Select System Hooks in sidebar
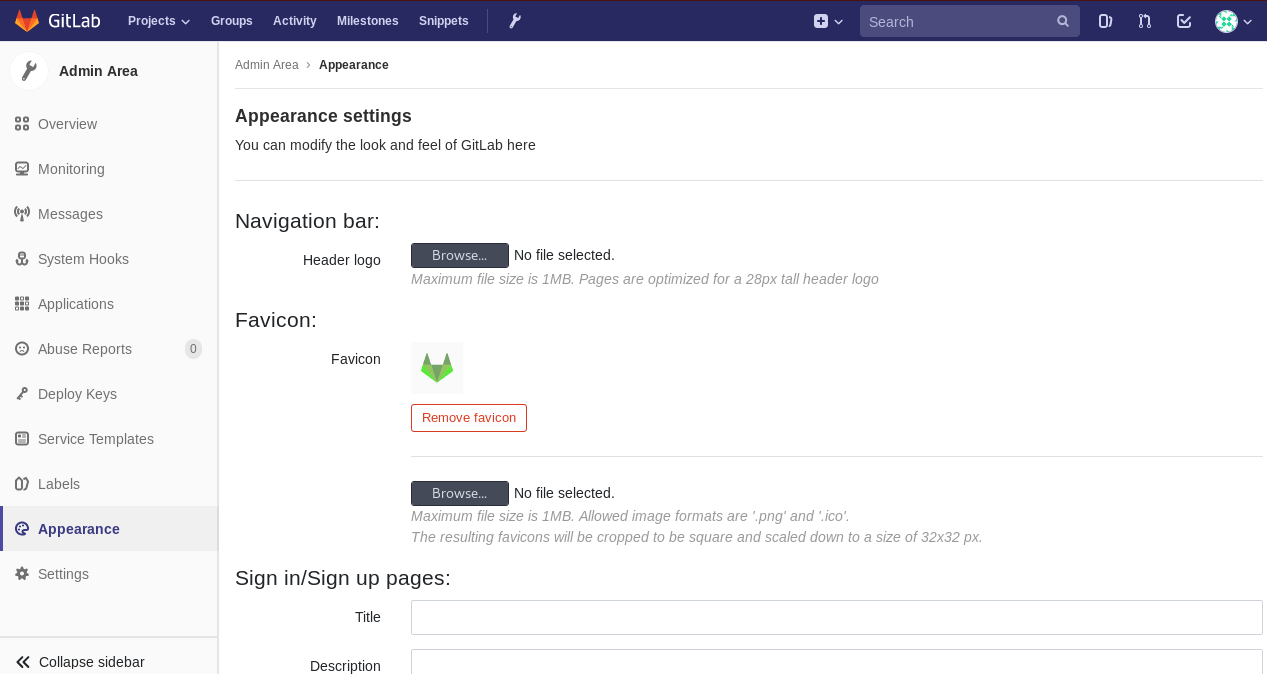Screen dimensions: 1267x674 pos(83,259)
